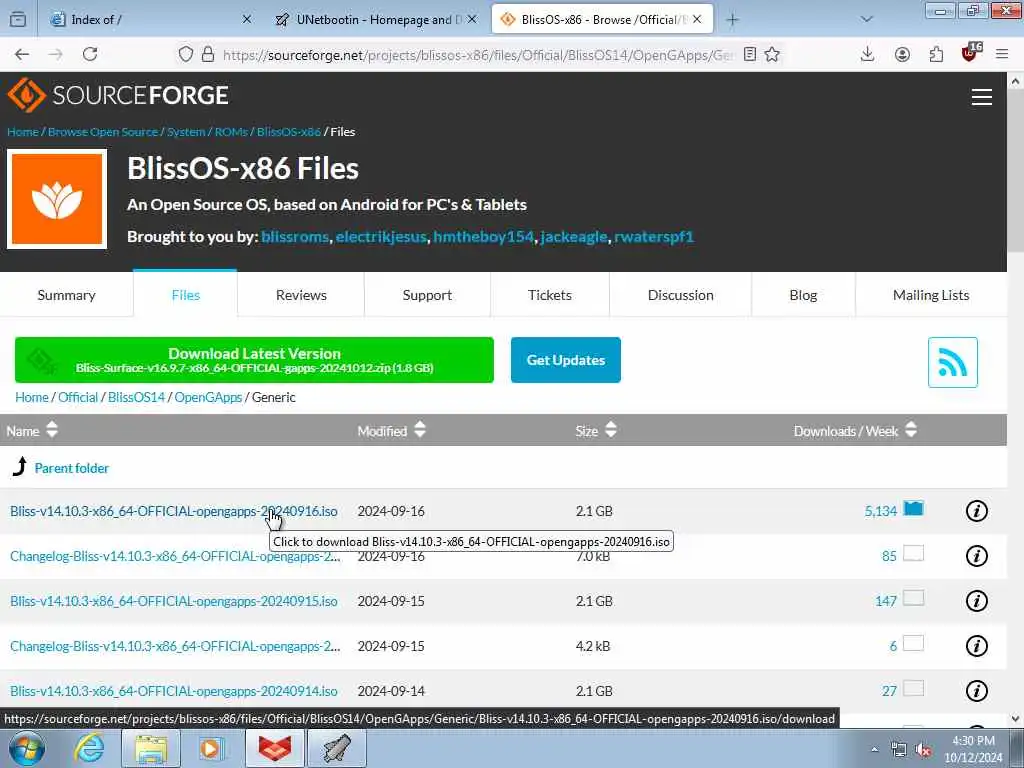Open Windows Start menu
Image resolution: width=1024 pixels, height=768 pixels.
[x=27, y=748]
